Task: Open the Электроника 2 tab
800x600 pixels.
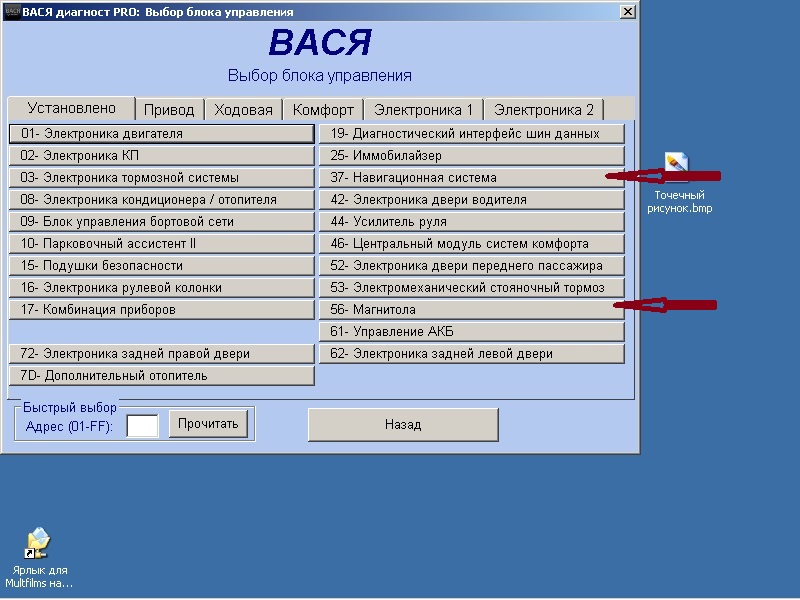Action: (544, 110)
